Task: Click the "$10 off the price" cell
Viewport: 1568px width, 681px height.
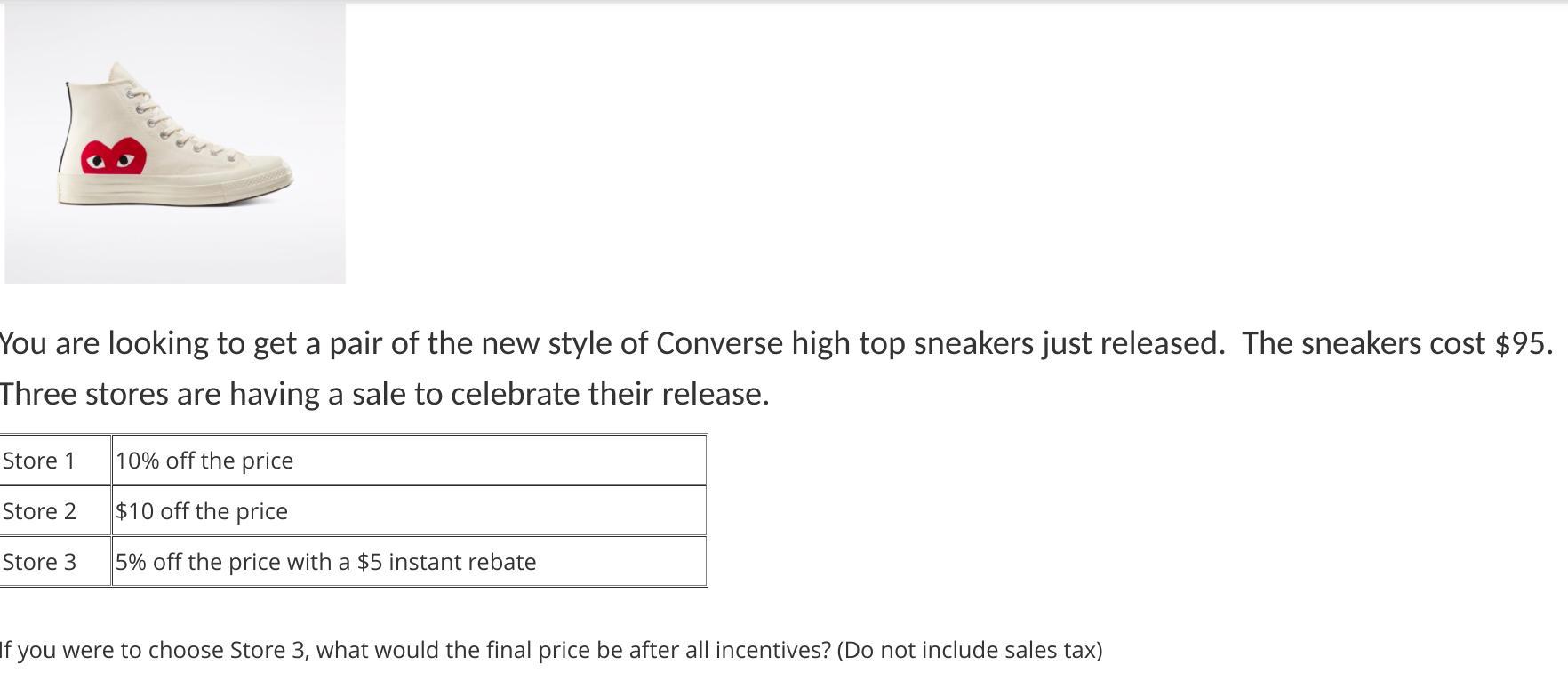Action: (202, 511)
